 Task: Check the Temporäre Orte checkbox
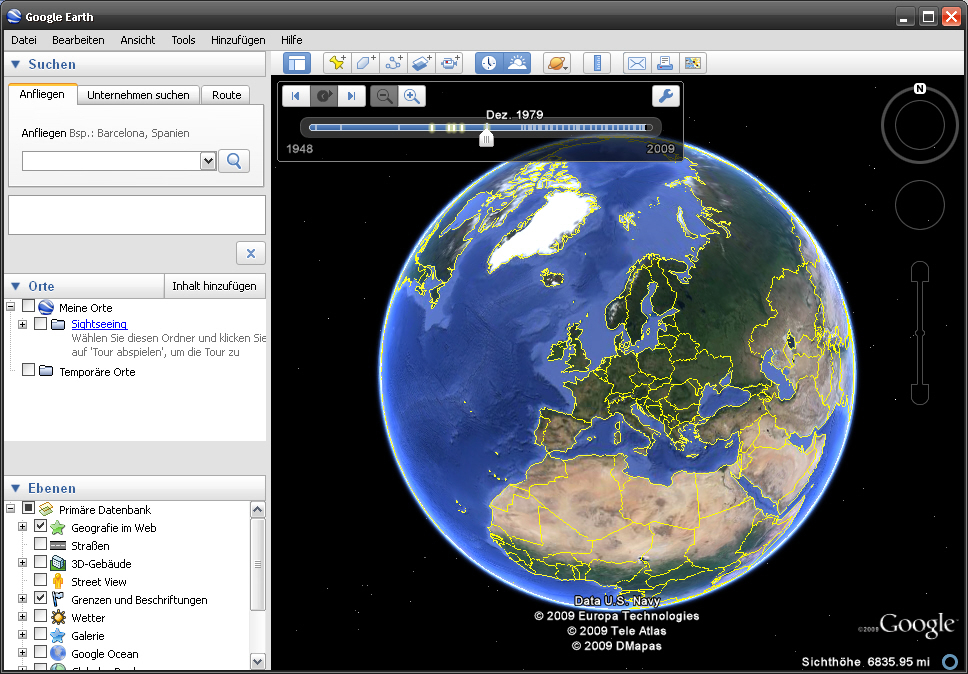coord(28,370)
